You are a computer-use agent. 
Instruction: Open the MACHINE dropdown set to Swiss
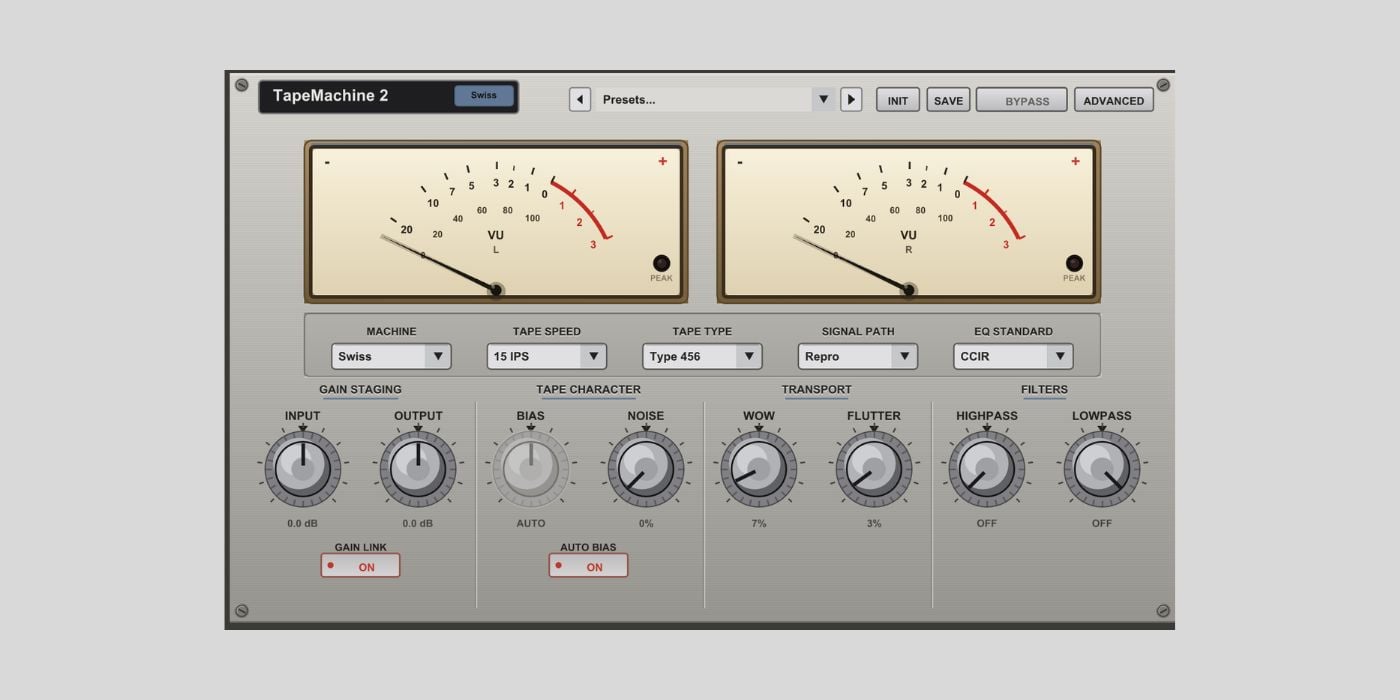(x=391, y=356)
